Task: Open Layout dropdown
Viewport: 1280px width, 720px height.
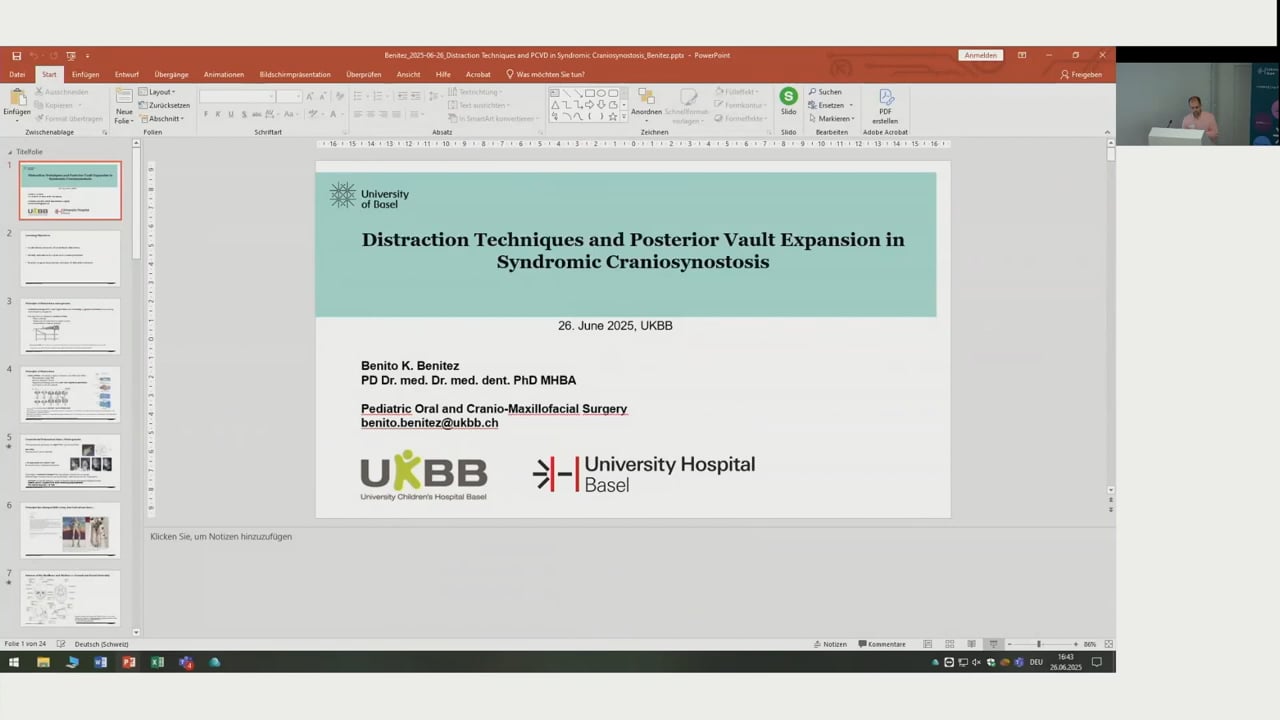Action: (x=157, y=92)
